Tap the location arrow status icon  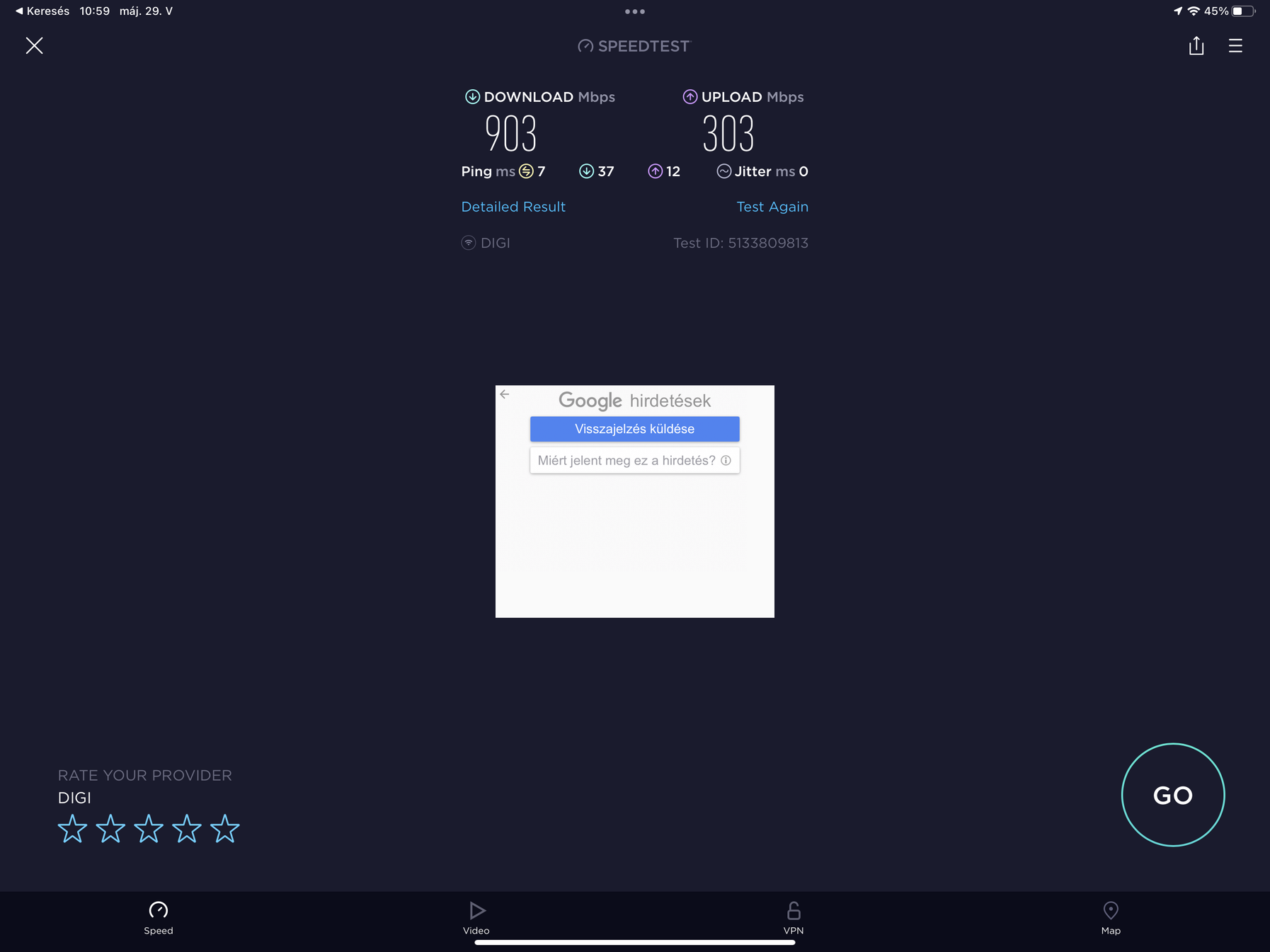1178,11
